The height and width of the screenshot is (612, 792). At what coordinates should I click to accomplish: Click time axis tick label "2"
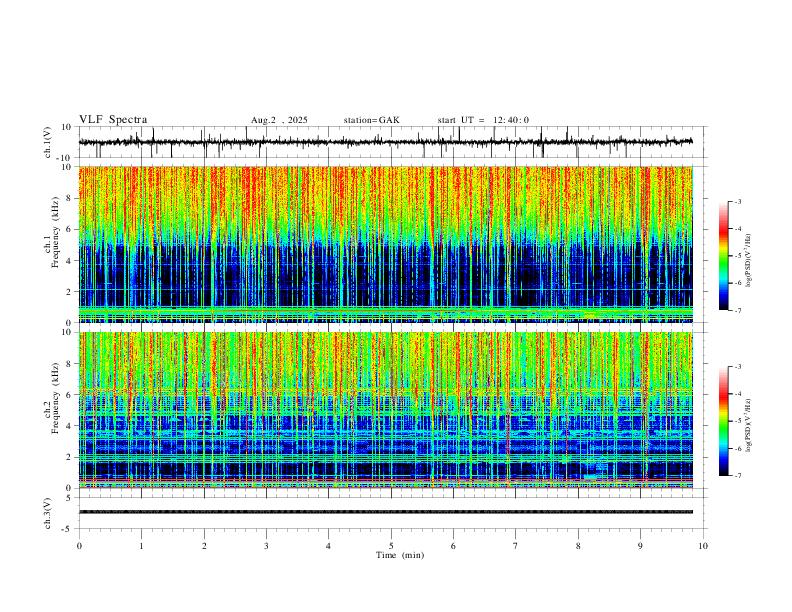[204, 546]
